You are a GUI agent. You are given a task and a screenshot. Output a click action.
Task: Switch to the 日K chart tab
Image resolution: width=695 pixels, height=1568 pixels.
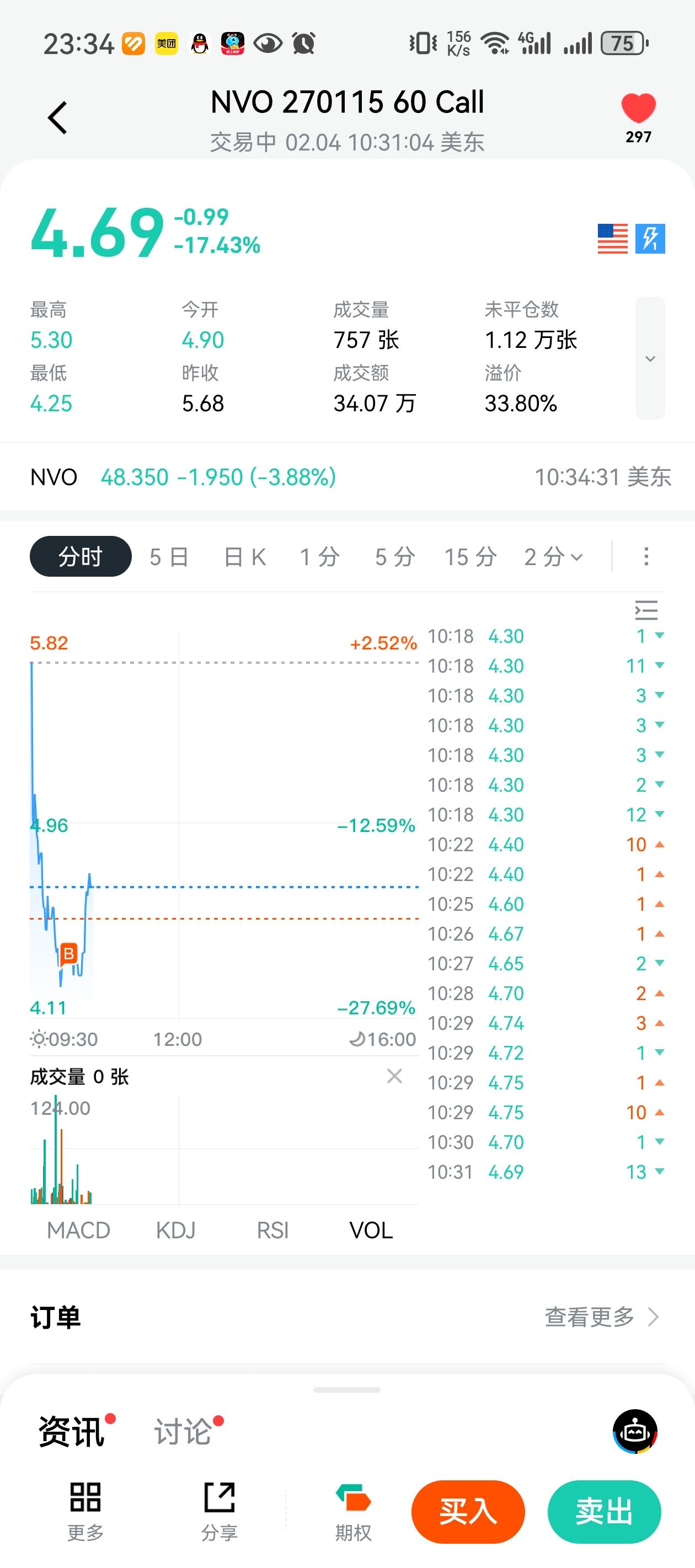pos(245,556)
